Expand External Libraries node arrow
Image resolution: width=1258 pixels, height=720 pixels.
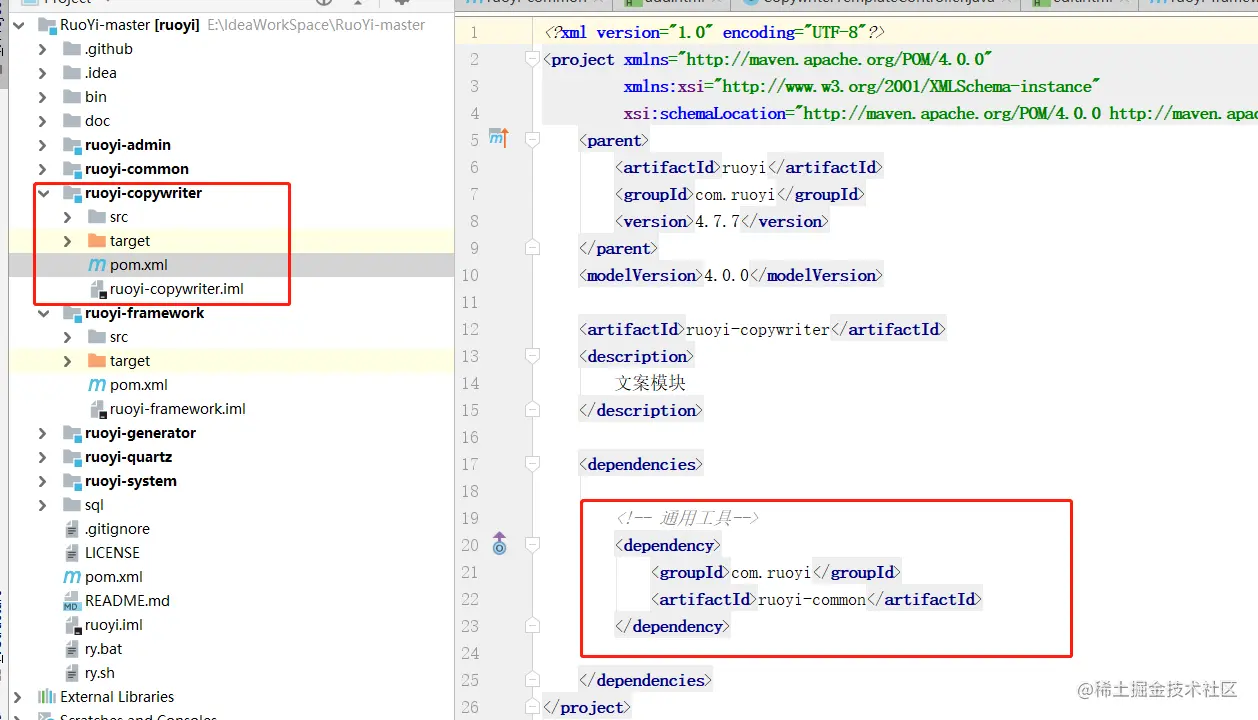click(x=18, y=697)
